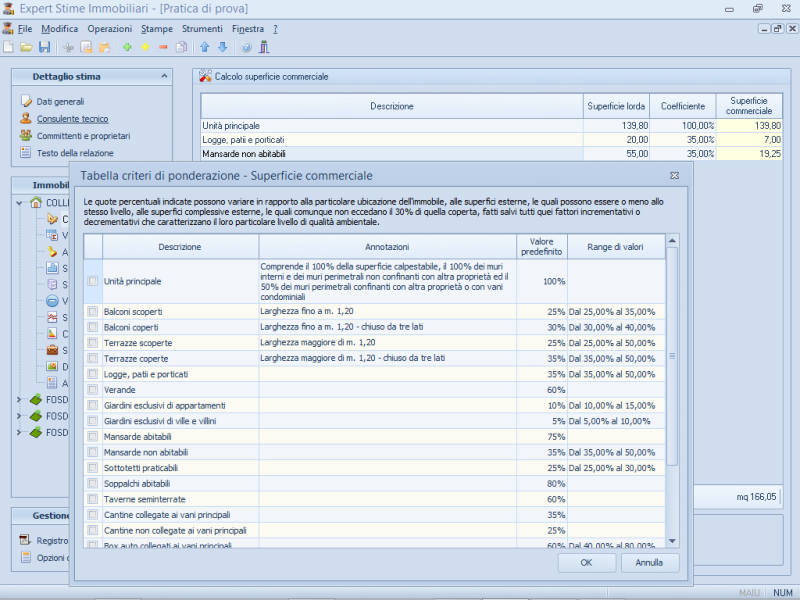Tick the Balconi coperti checkbox
The image size is (800, 600).
point(92,327)
